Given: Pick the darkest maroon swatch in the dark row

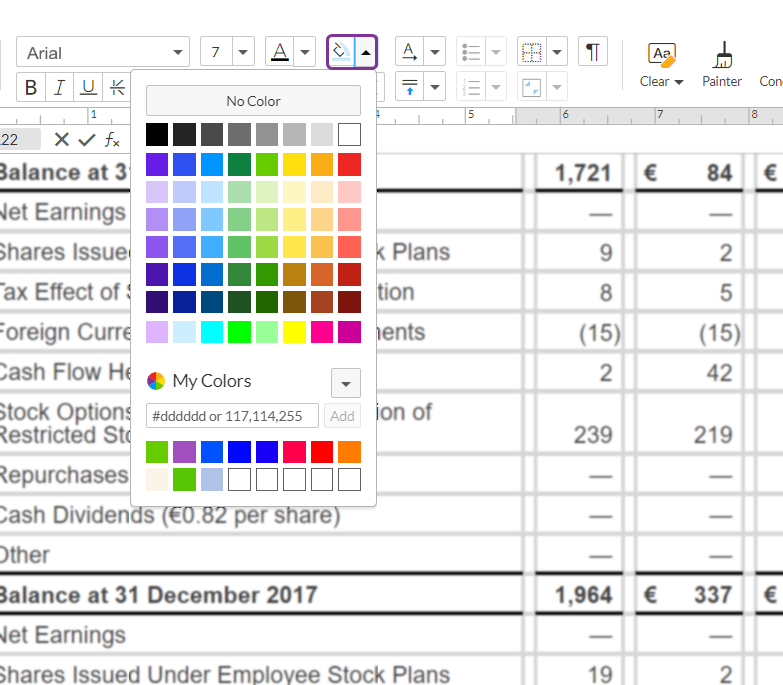Looking at the screenshot, I should 349,302.
